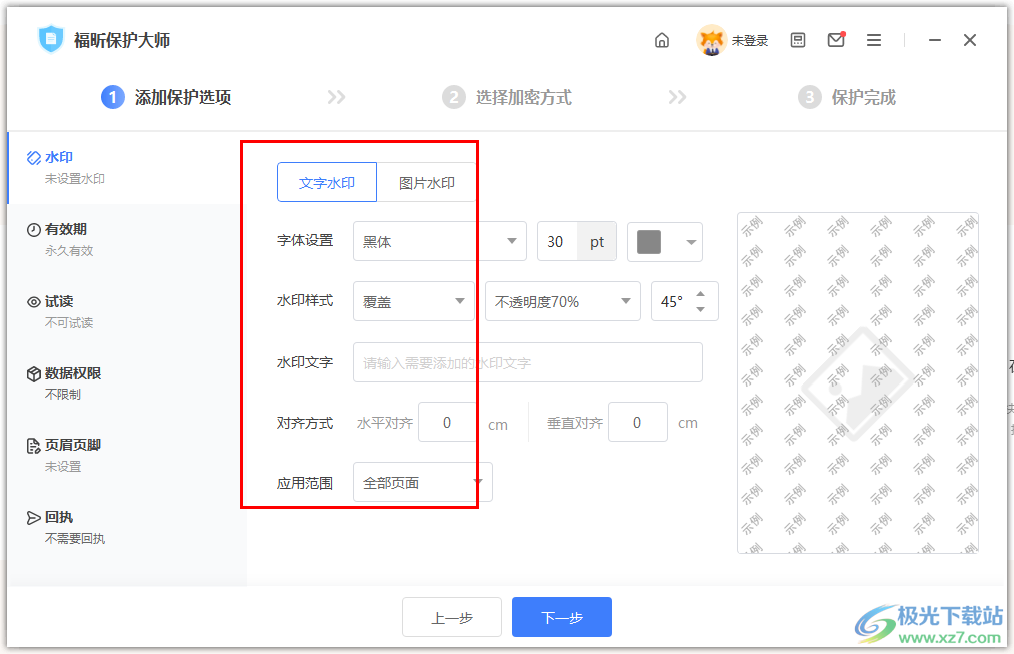Close the 福昕保护大师 window
The height and width of the screenshot is (654, 1014).
pos(969,40)
